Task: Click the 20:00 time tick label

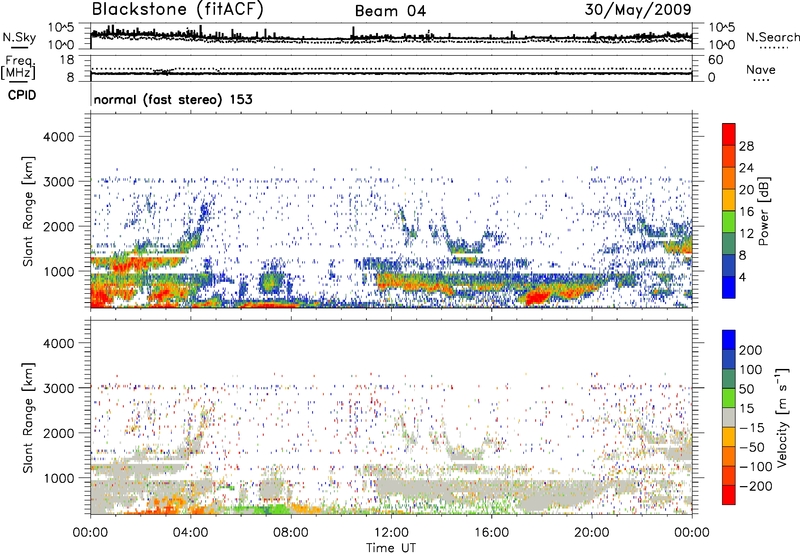Action: coord(591,533)
